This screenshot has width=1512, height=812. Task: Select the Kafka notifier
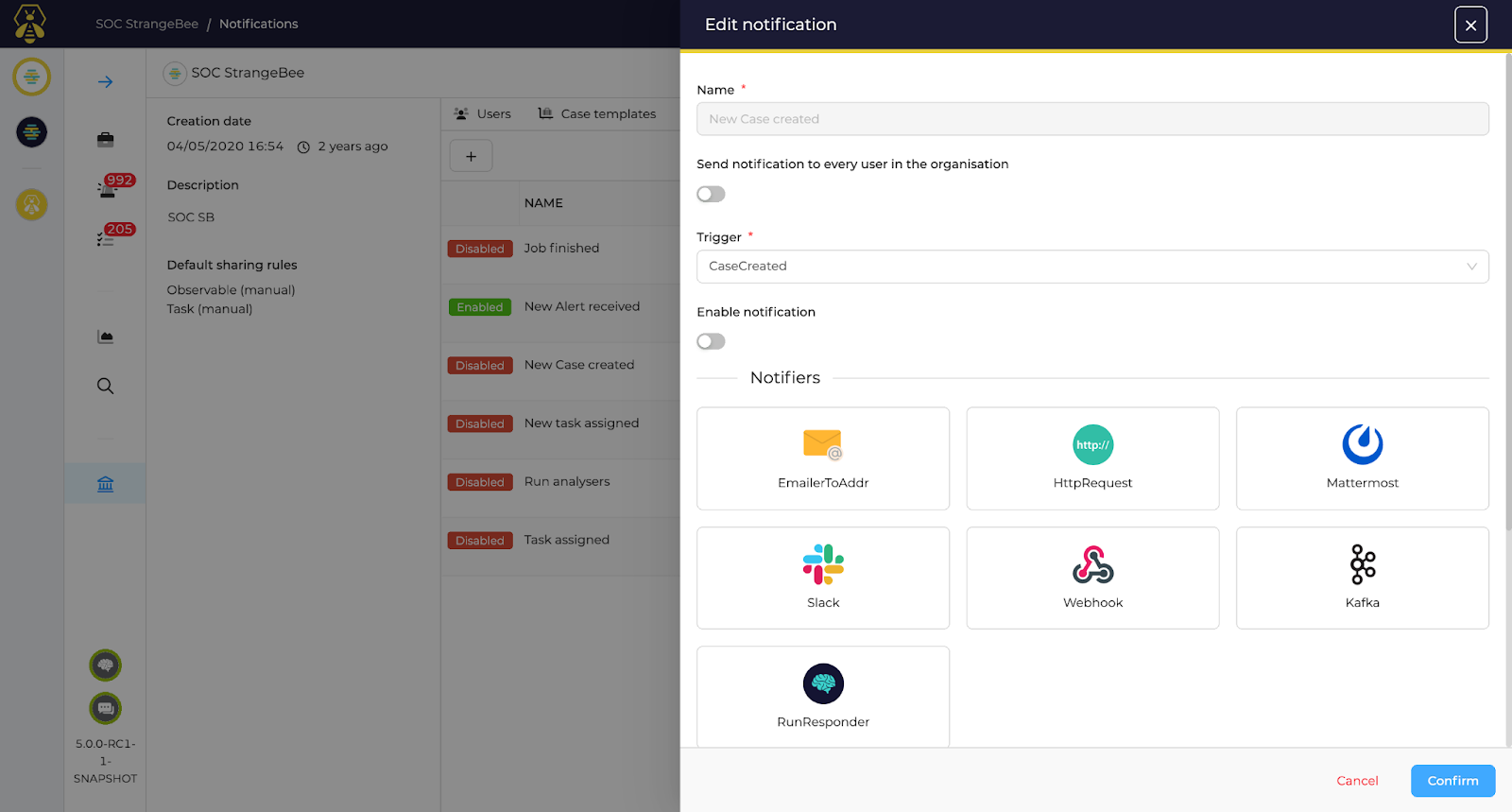point(1363,578)
